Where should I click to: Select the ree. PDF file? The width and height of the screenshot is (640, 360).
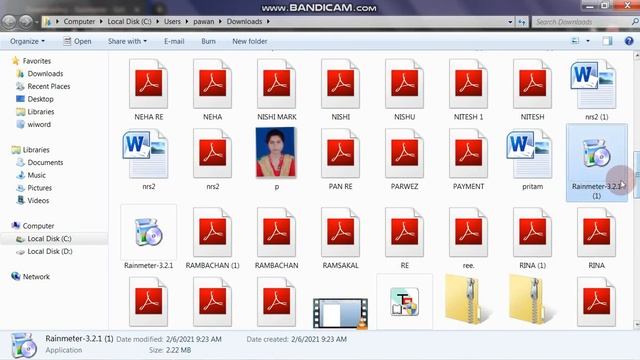coord(469,238)
